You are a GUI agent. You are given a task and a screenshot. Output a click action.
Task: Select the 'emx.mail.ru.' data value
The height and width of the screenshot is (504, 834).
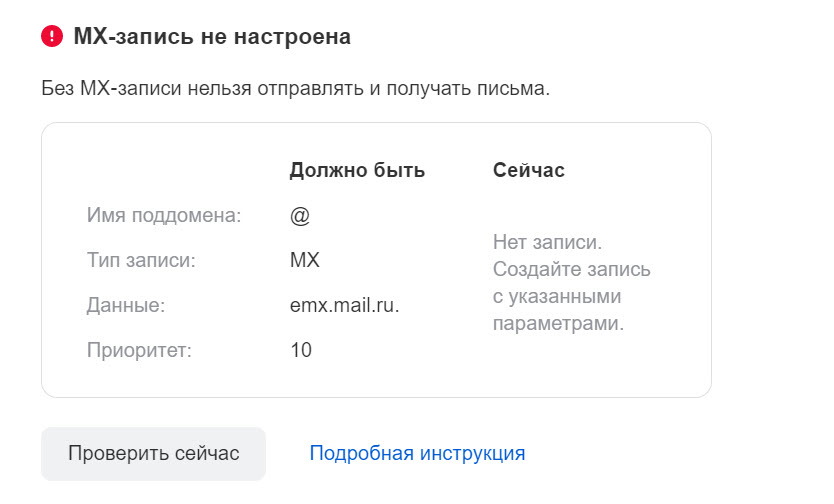[344, 305]
